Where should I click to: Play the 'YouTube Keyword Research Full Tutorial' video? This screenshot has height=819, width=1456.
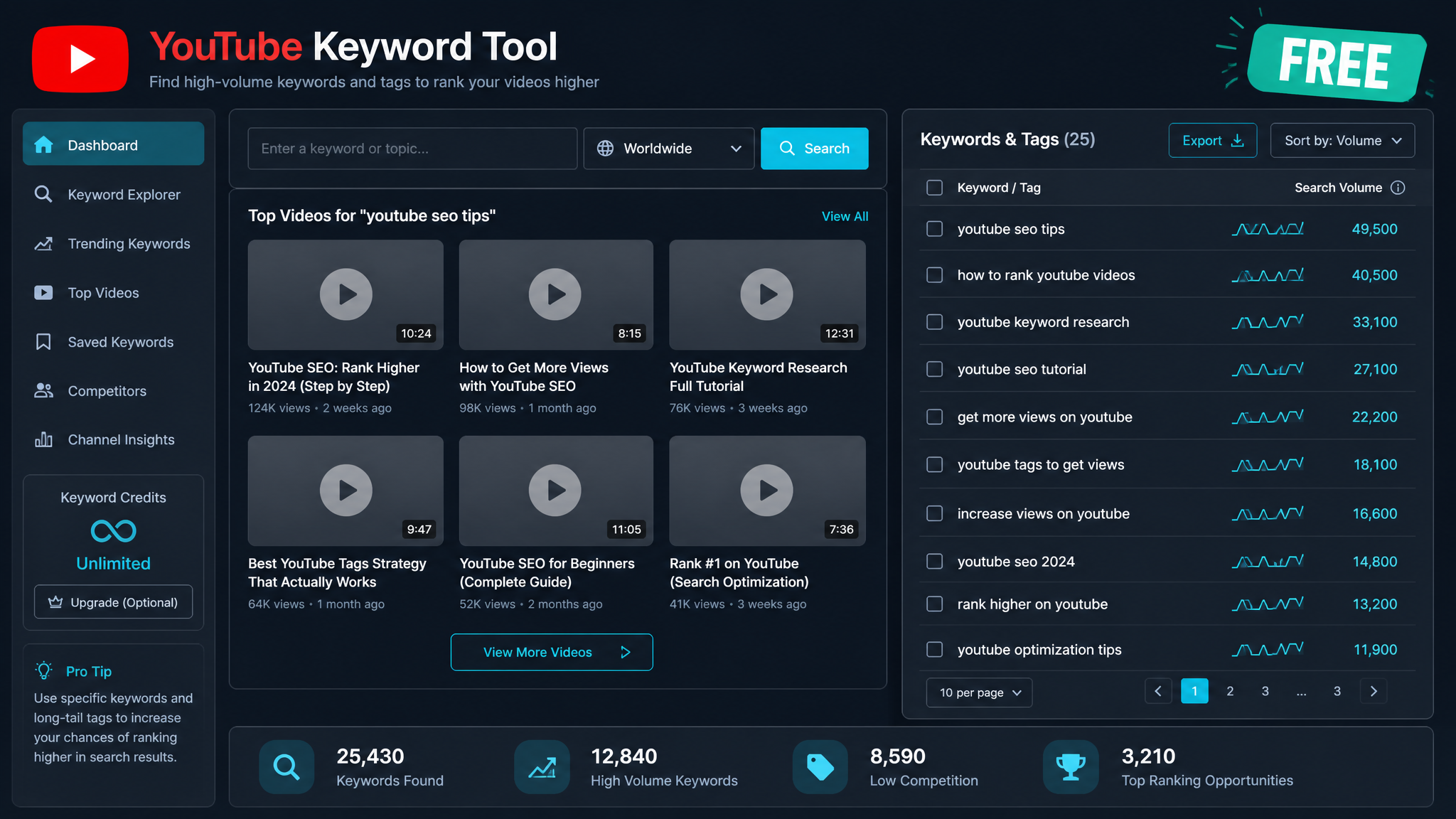pyautogui.click(x=767, y=294)
